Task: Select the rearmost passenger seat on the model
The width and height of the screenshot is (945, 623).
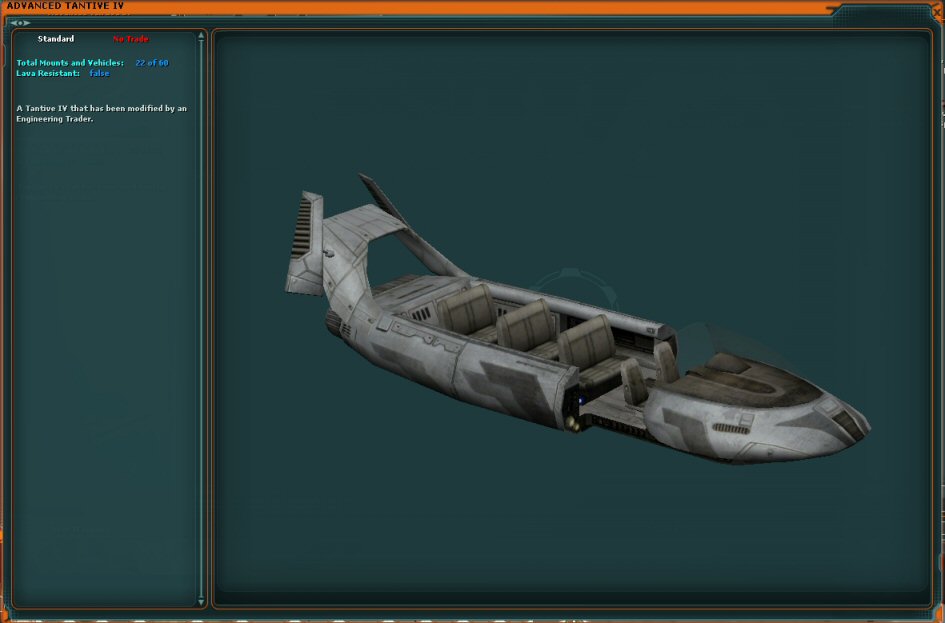Action: tap(467, 310)
